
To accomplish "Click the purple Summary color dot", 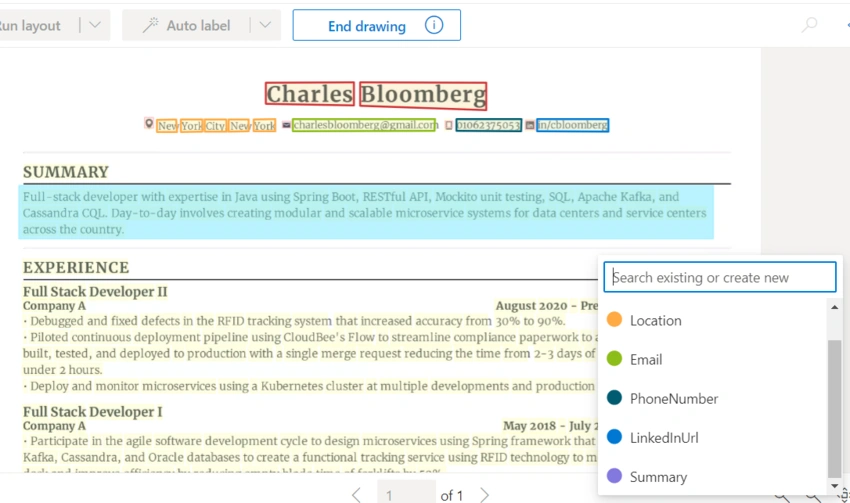I will click(x=614, y=476).
